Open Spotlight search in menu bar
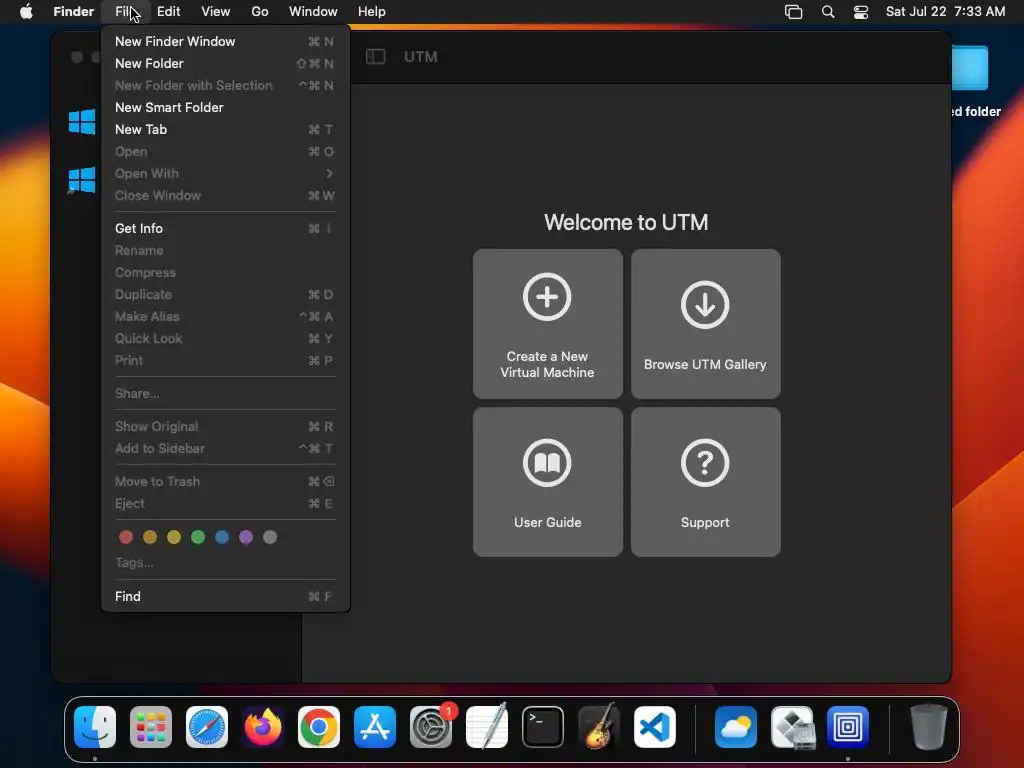The width and height of the screenshot is (1024, 768). 828,12
